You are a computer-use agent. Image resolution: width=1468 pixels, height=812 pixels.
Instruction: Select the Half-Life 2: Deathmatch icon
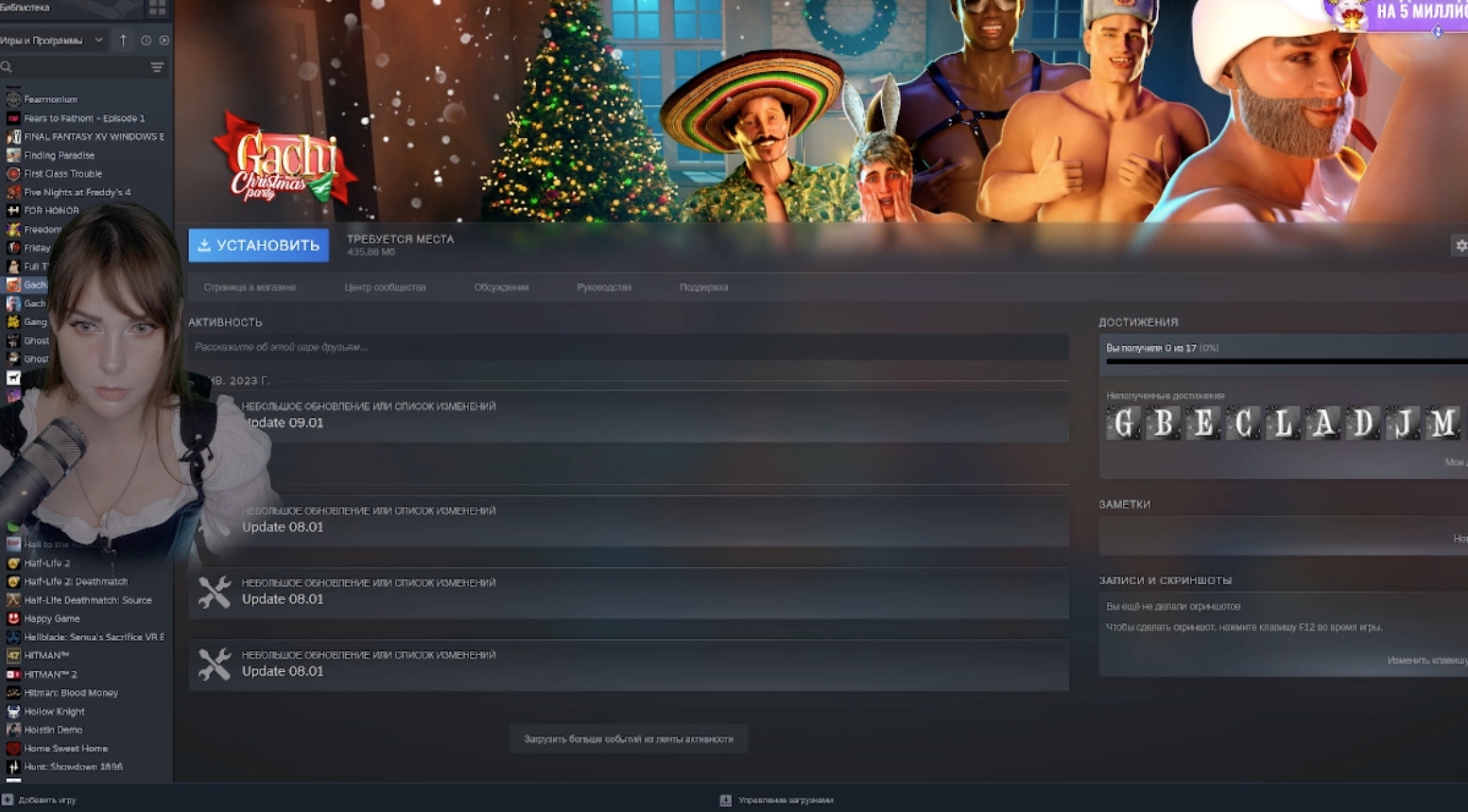13,582
